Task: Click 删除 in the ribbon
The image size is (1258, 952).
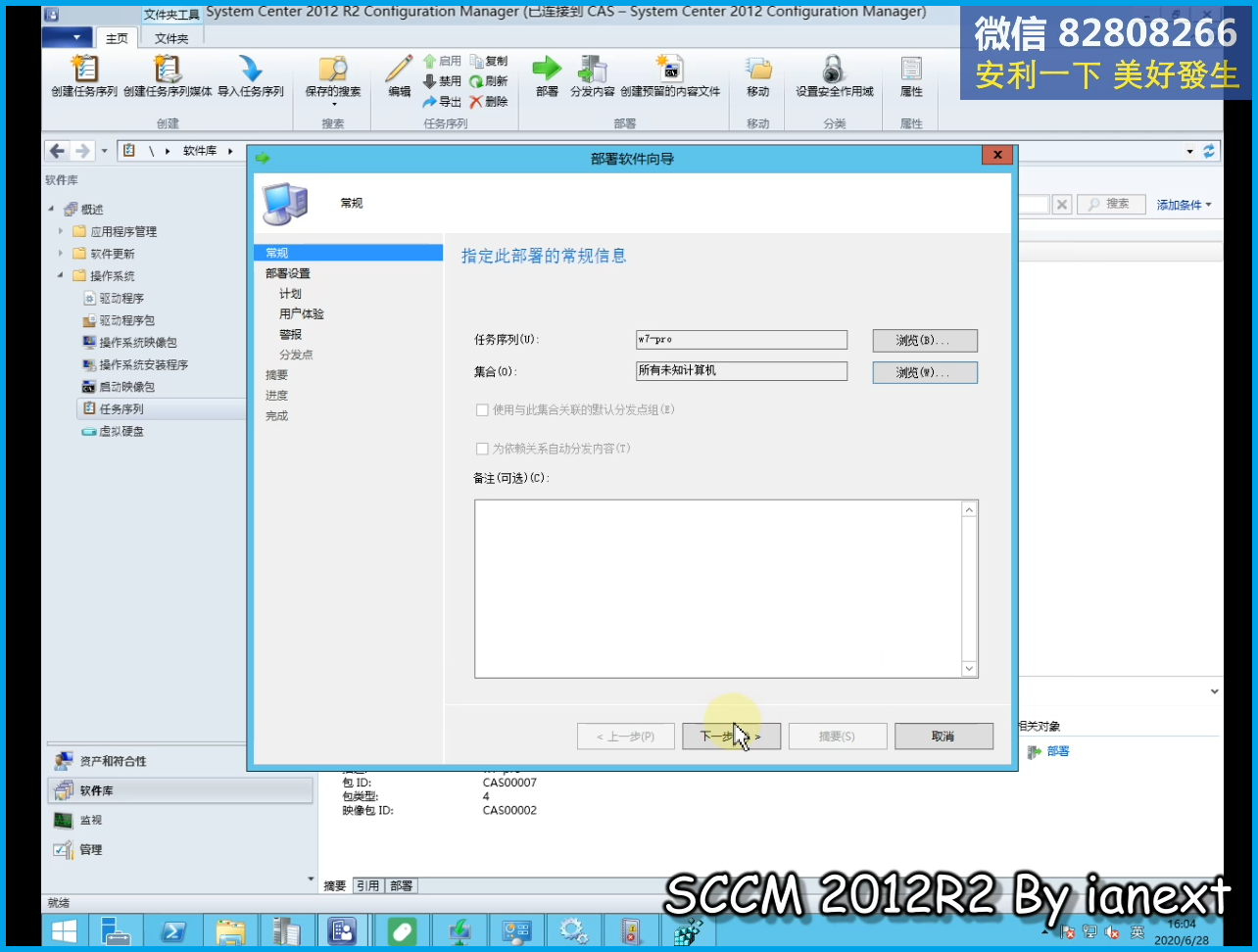Action: [488, 102]
